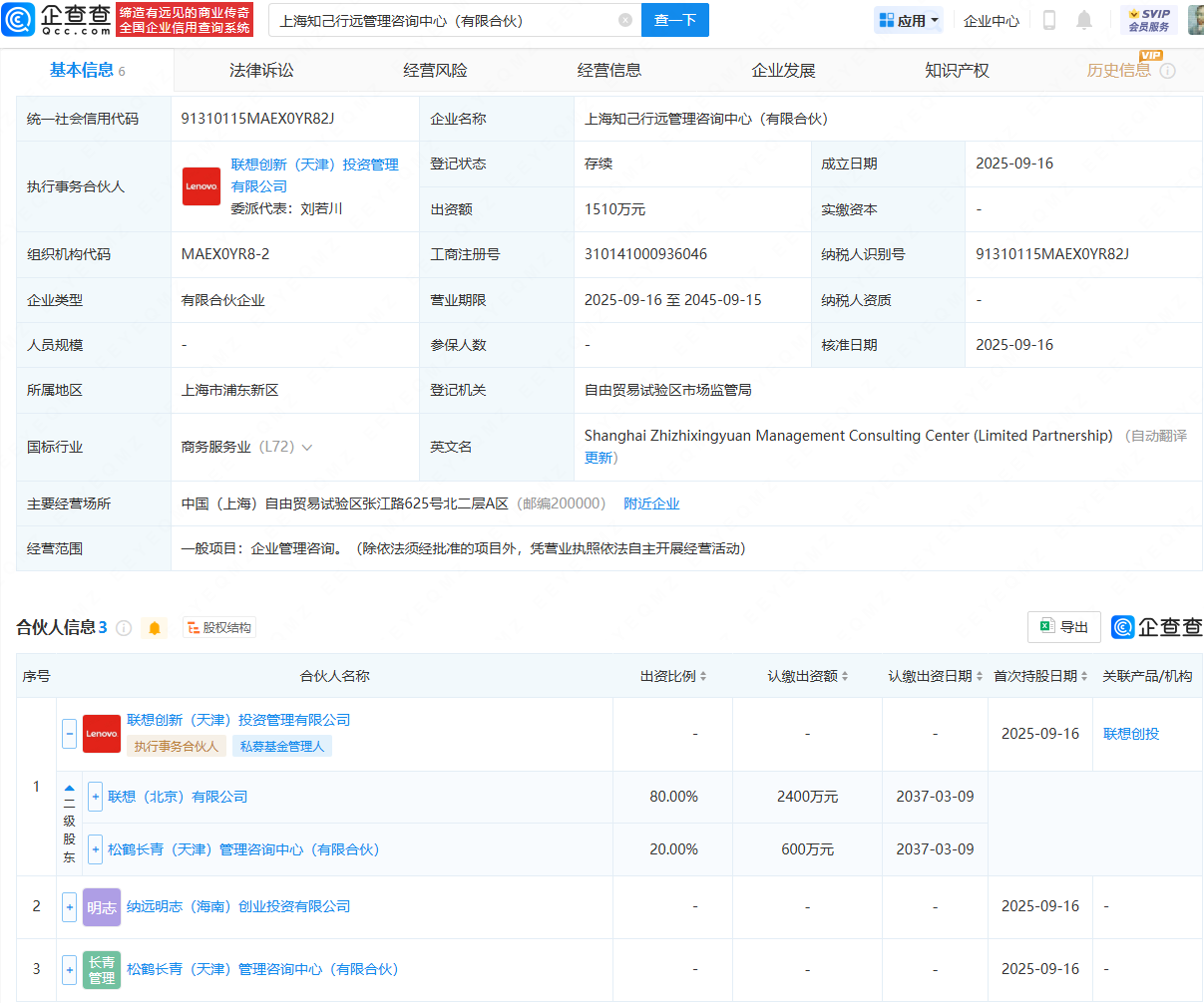Open the 应用 dropdown menu
This screenshot has width=1204, height=1003.
pos(909,20)
